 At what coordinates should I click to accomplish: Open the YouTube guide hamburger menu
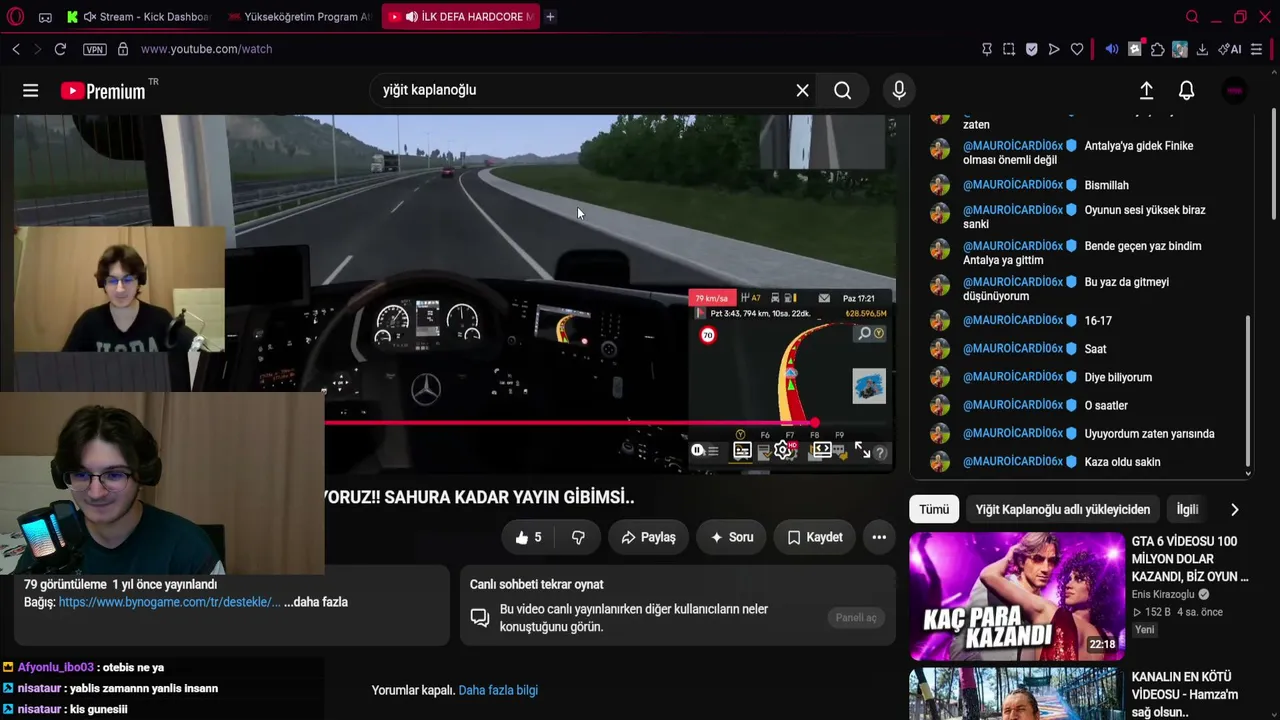[31, 91]
